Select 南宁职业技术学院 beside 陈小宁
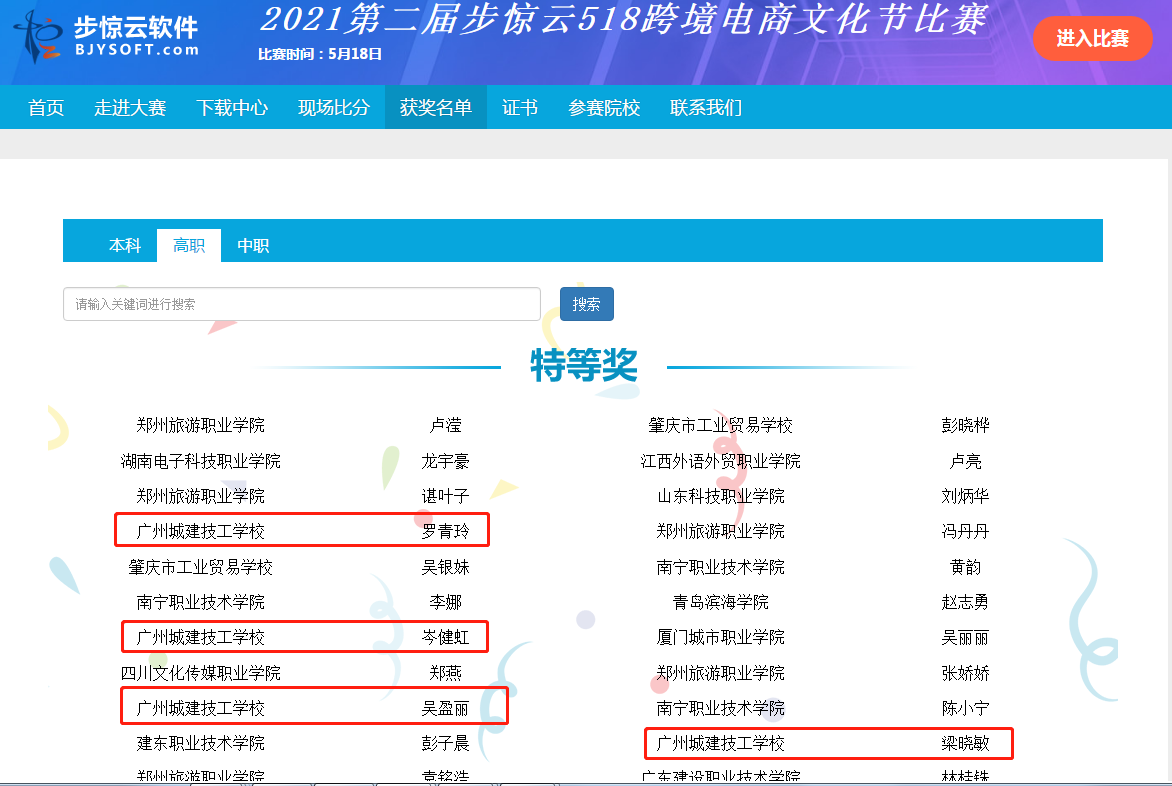The width and height of the screenshot is (1172, 786). point(721,708)
